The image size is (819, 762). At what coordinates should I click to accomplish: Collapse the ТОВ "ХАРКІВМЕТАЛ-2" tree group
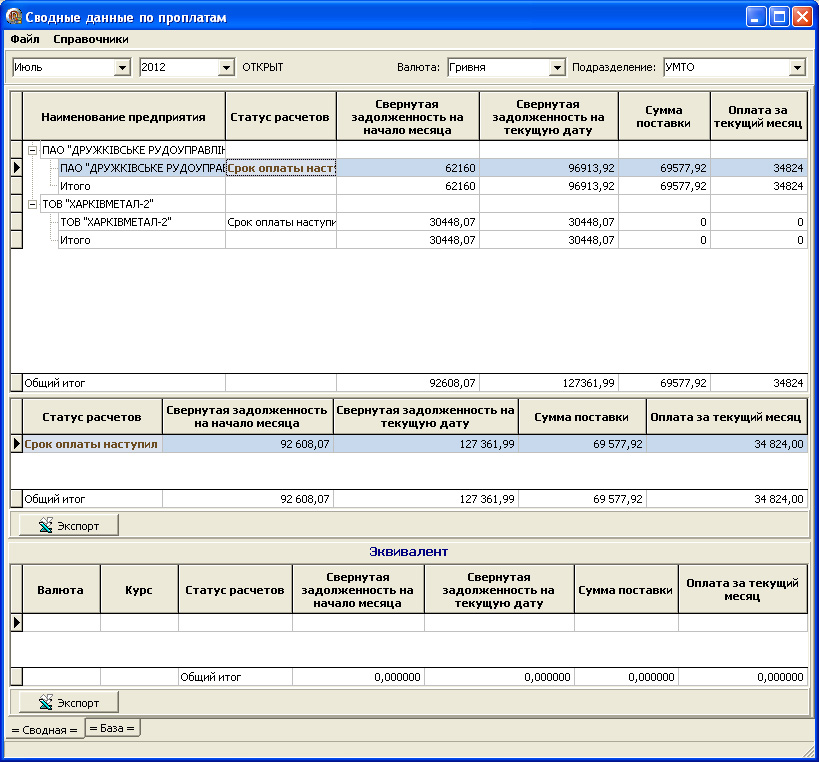pos(33,204)
